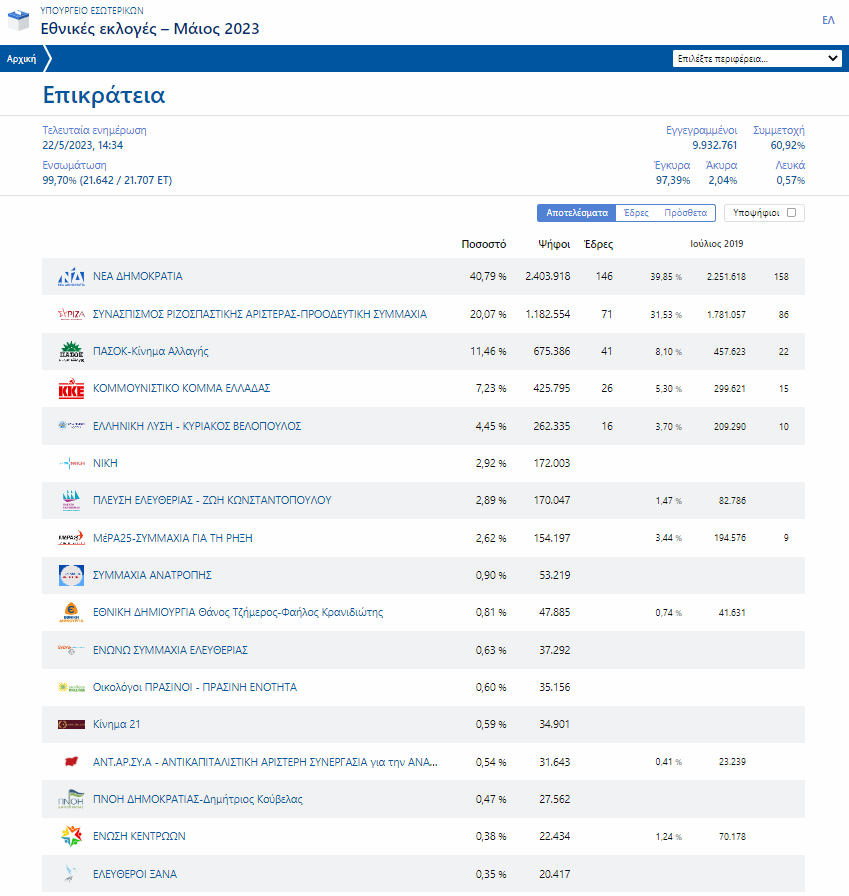Select the Αποτελέσματα tab
This screenshot has width=849, height=896.
click(x=577, y=213)
